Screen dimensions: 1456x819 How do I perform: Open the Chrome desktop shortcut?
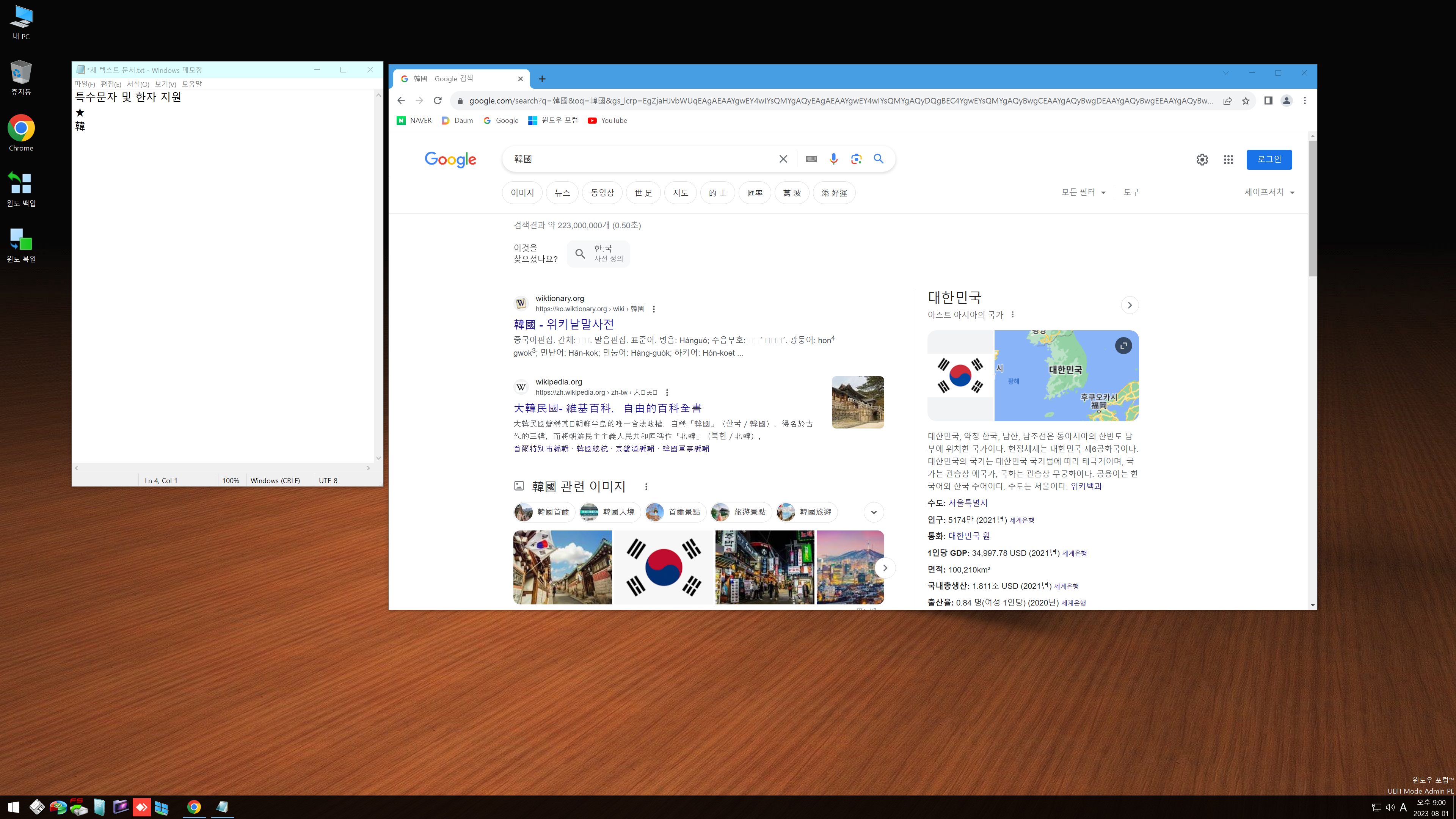point(21,133)
